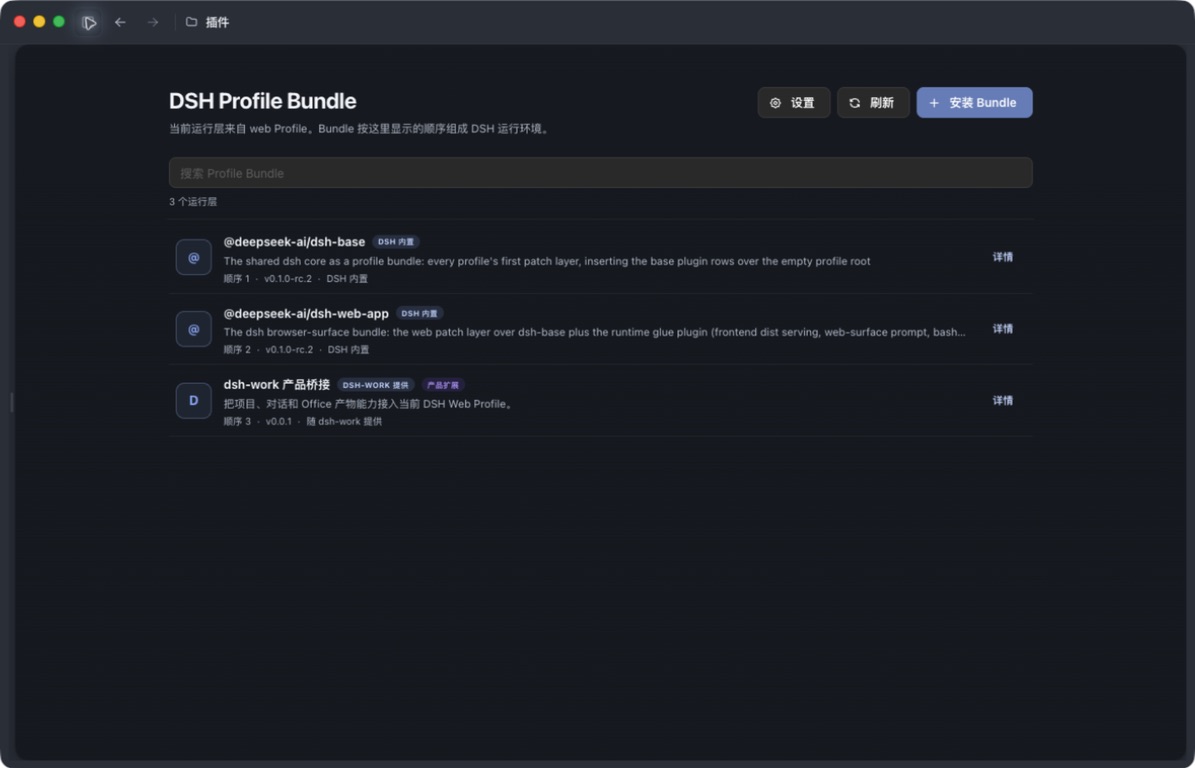Click v0.0.1 version text
Screen dimensions: 1195x768
tap(278, 421)
